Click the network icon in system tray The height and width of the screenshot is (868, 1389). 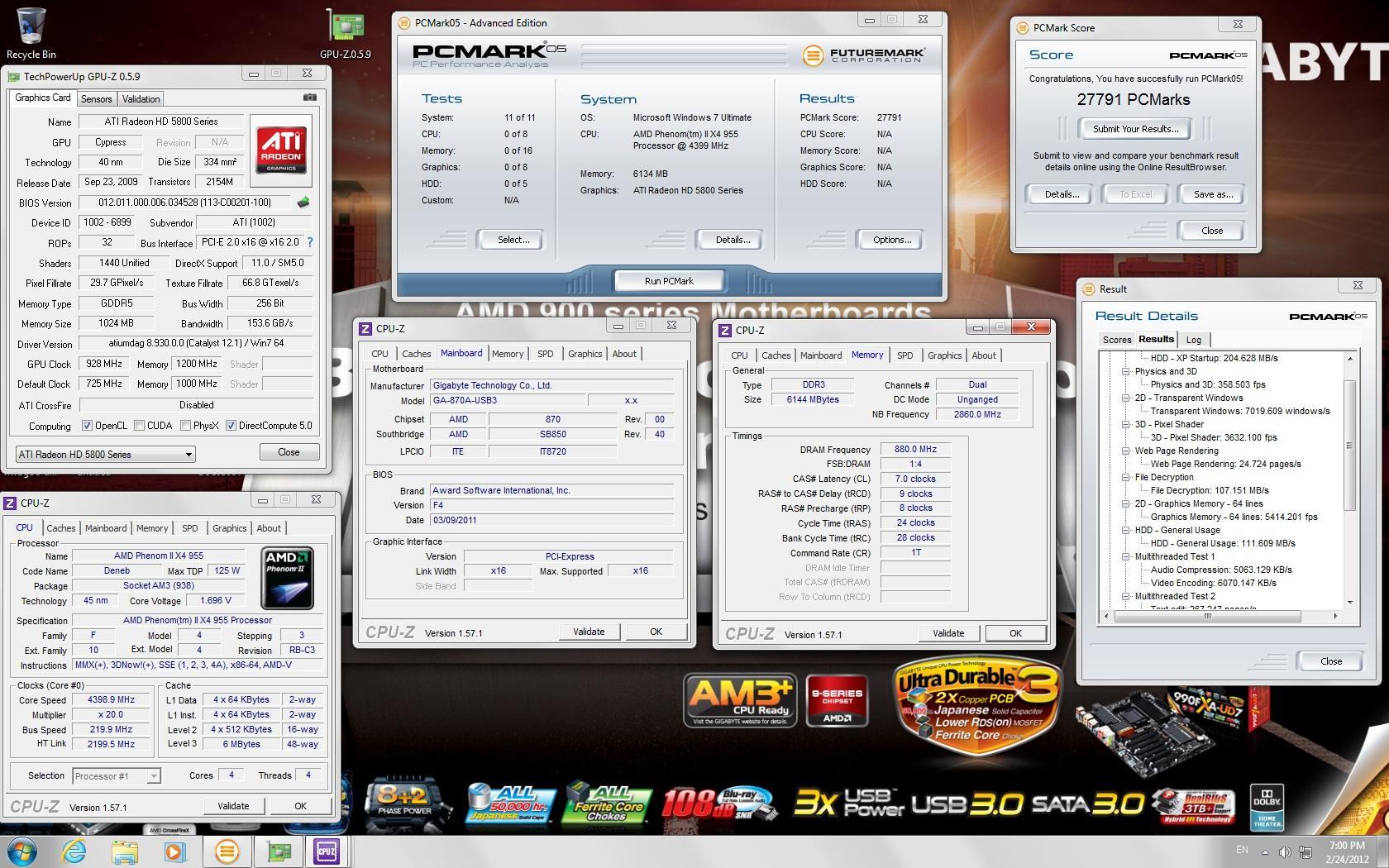[x=1305, y=851]
